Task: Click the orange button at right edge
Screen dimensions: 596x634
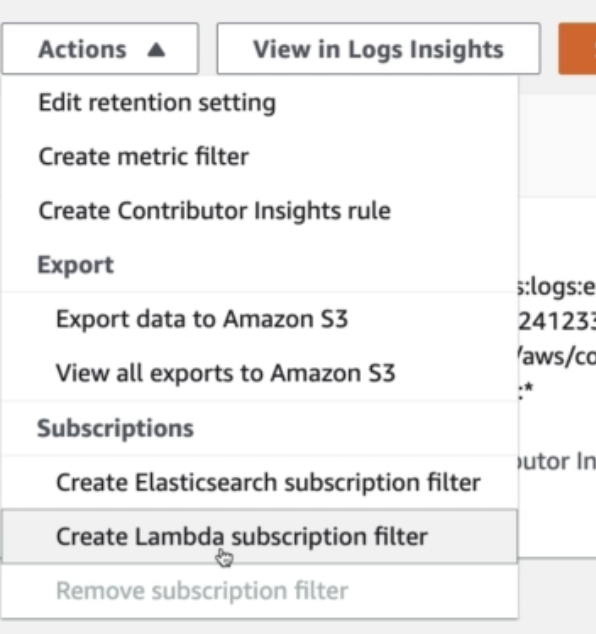Action: (x=577, y=49)
